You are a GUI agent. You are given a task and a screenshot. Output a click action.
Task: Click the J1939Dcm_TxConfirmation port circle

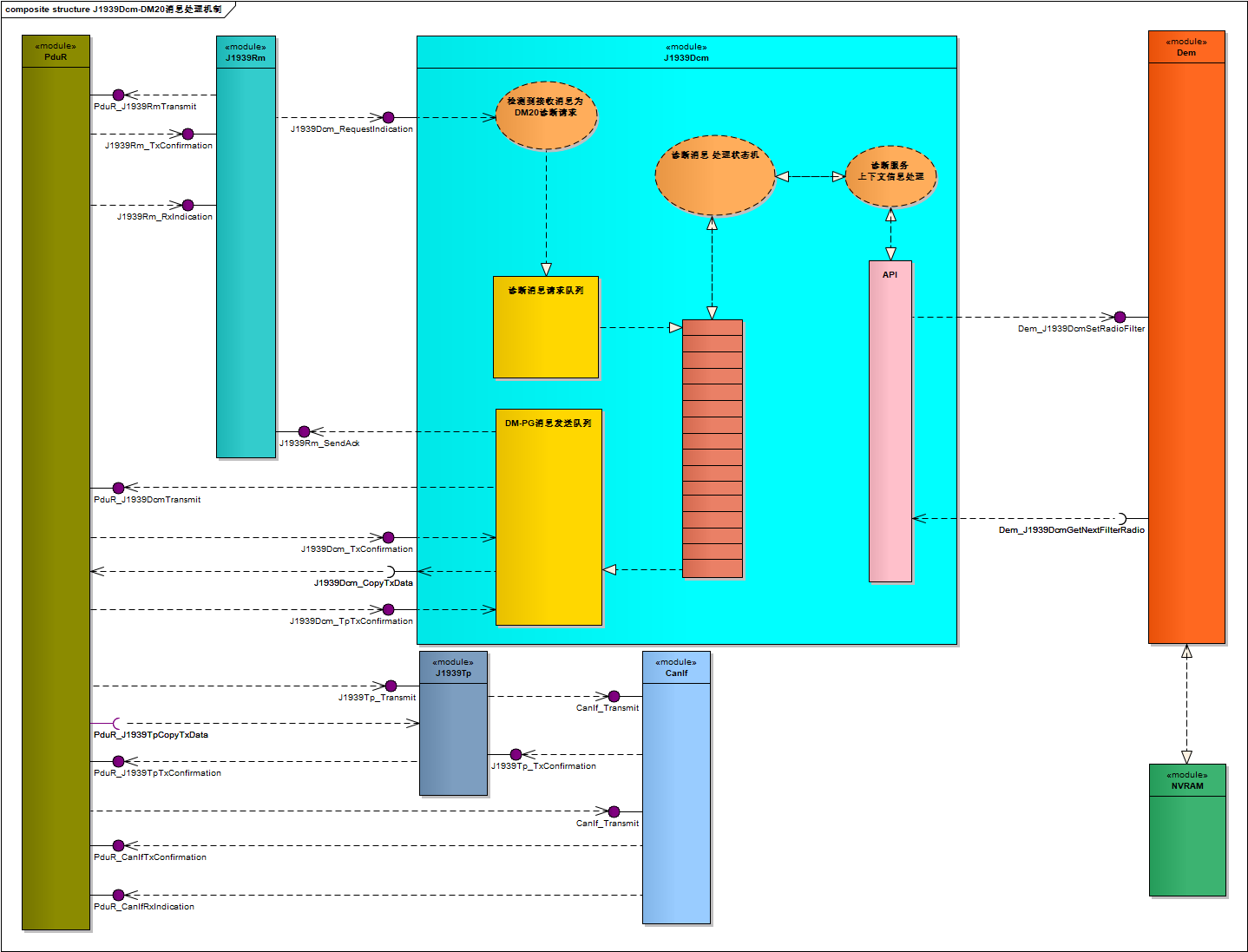coord(388,537)
